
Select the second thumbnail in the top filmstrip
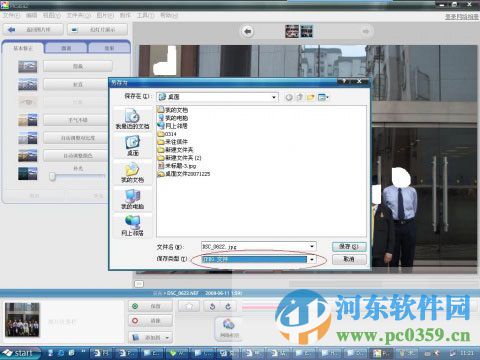pyautogui.click(x=307, y=31)
